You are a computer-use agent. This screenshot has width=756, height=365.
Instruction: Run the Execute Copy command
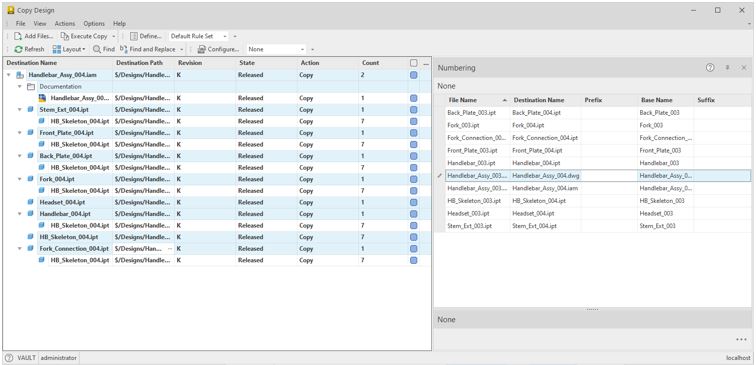point(84,36)
